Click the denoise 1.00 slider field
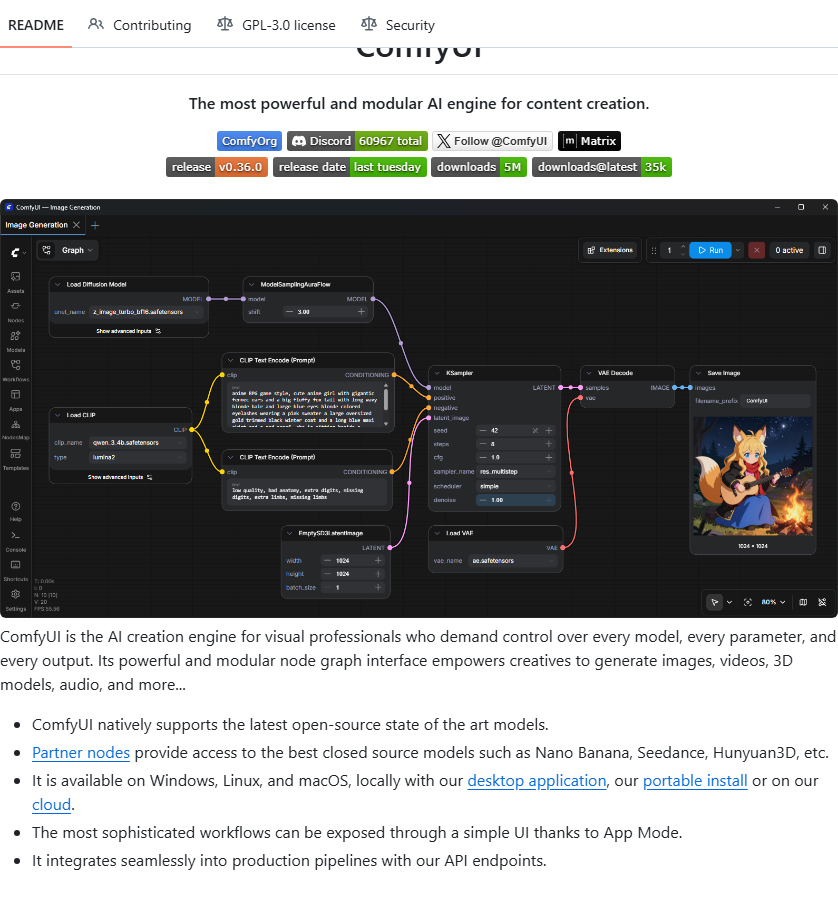Image resolution: width=838 pixels, height=900 pixels. pos(515,500)
